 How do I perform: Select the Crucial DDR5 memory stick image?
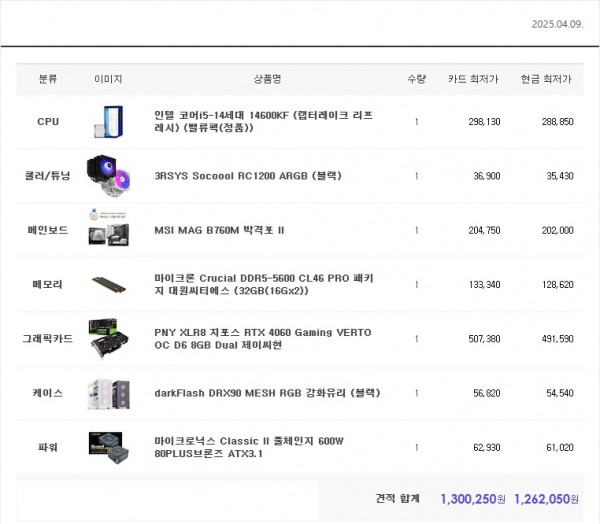(x=108, y=285)
